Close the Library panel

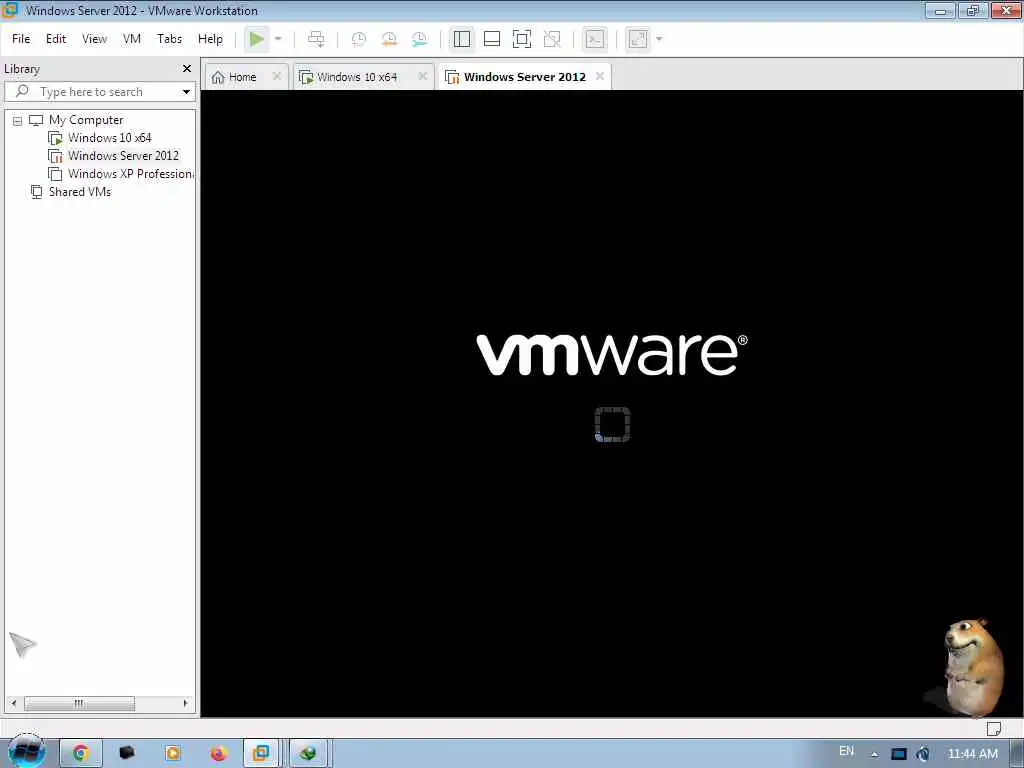pos(187,69)
